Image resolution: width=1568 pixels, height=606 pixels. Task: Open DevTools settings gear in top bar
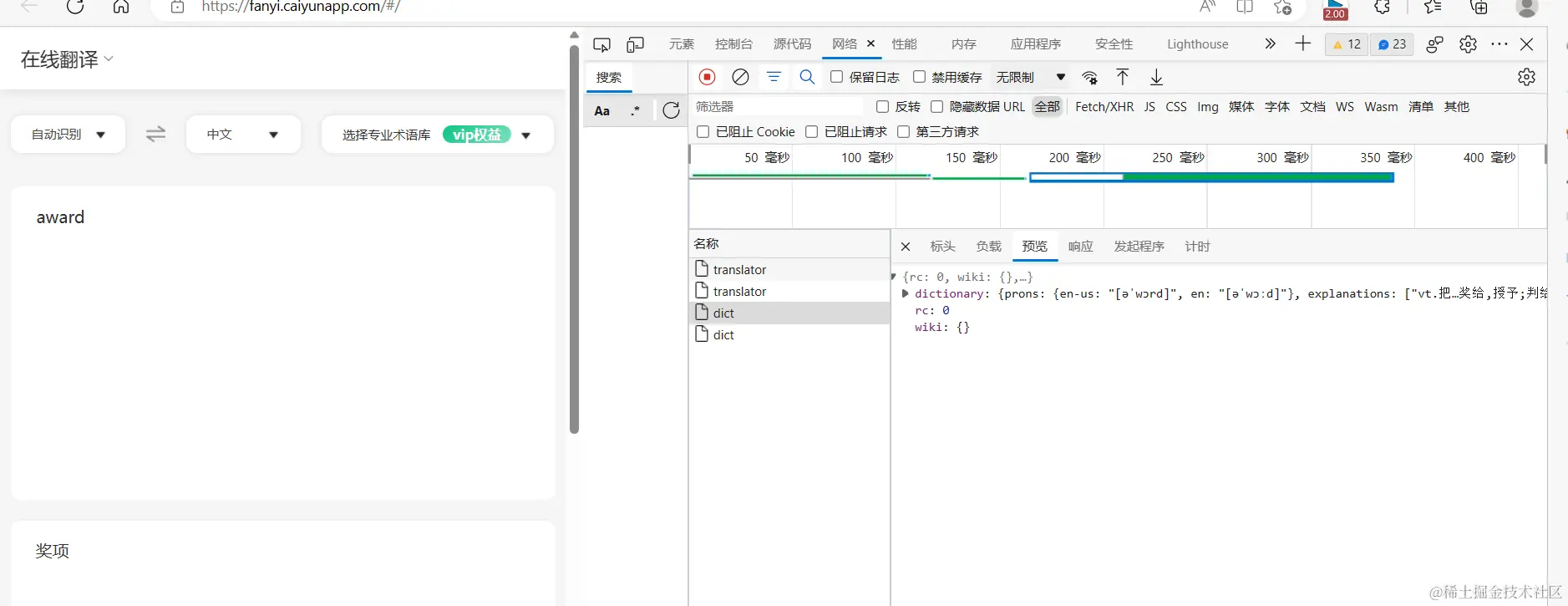click(1468, 44)
